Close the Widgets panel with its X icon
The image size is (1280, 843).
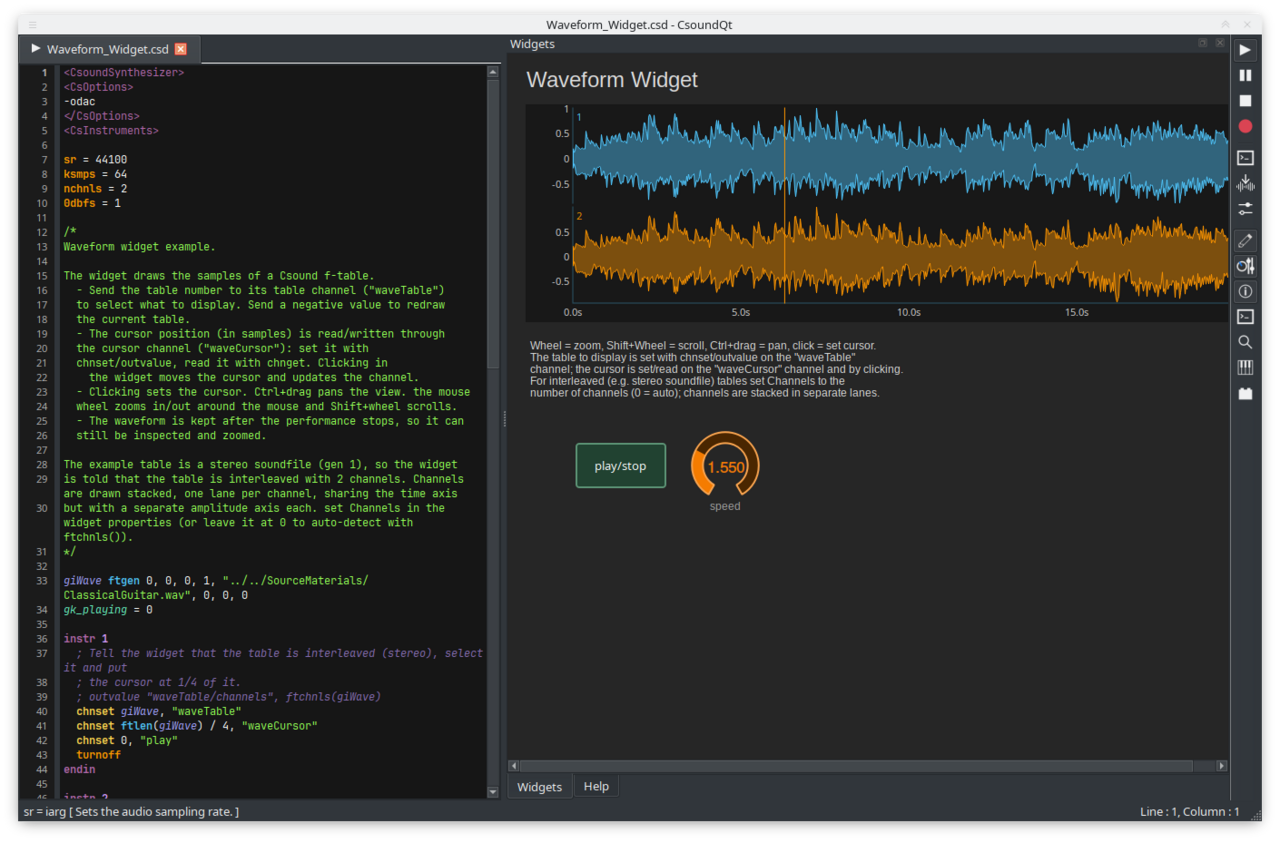(1220, 44)
